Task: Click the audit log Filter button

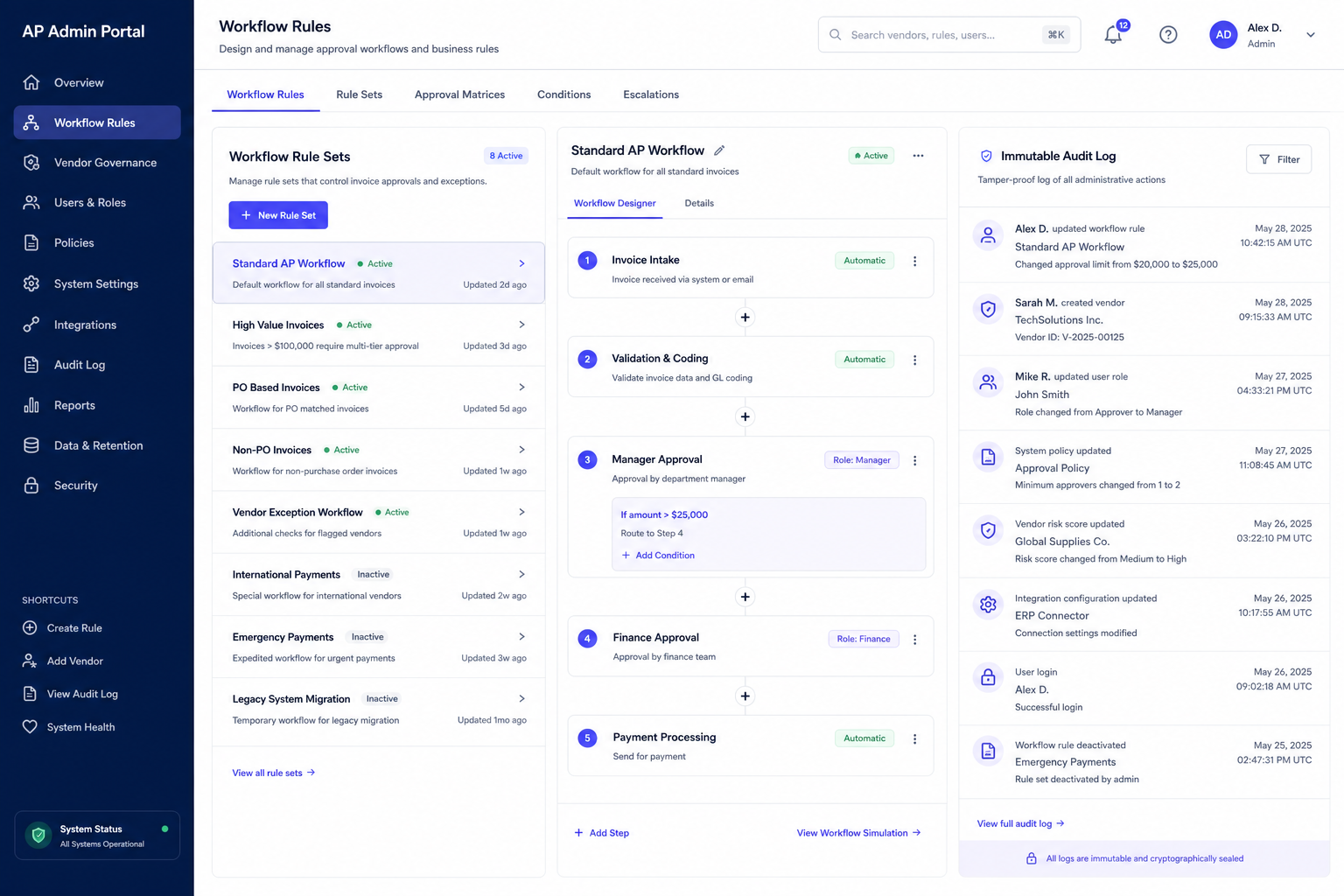Action: pos(1278,159)
